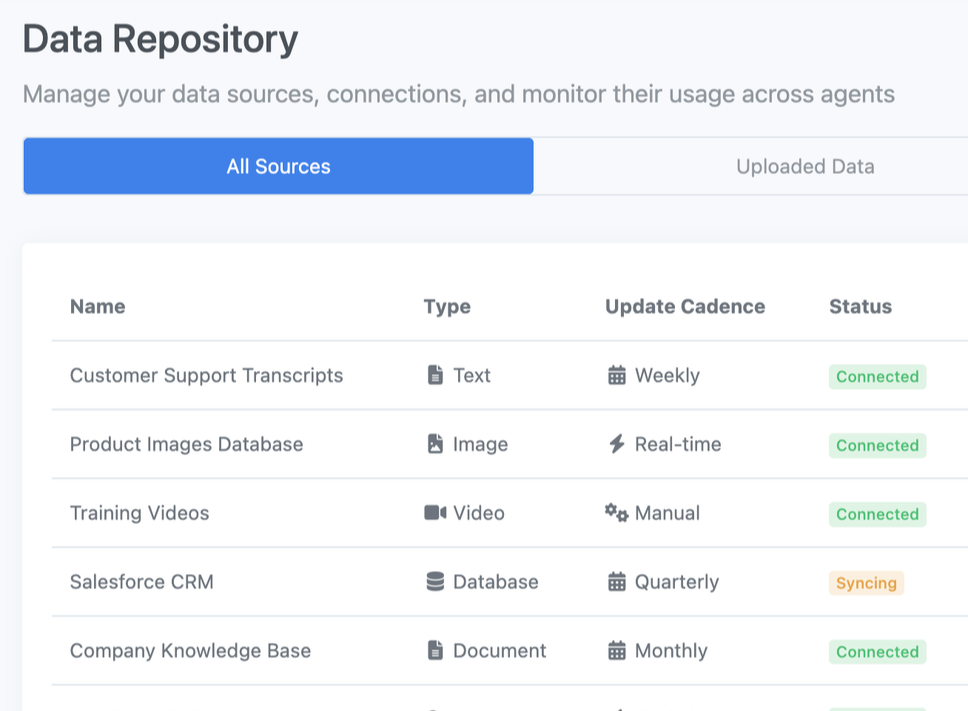Screen dimensions: 968x711
Task: Select the image icon for Product Images Database
Action: point(434,444)
